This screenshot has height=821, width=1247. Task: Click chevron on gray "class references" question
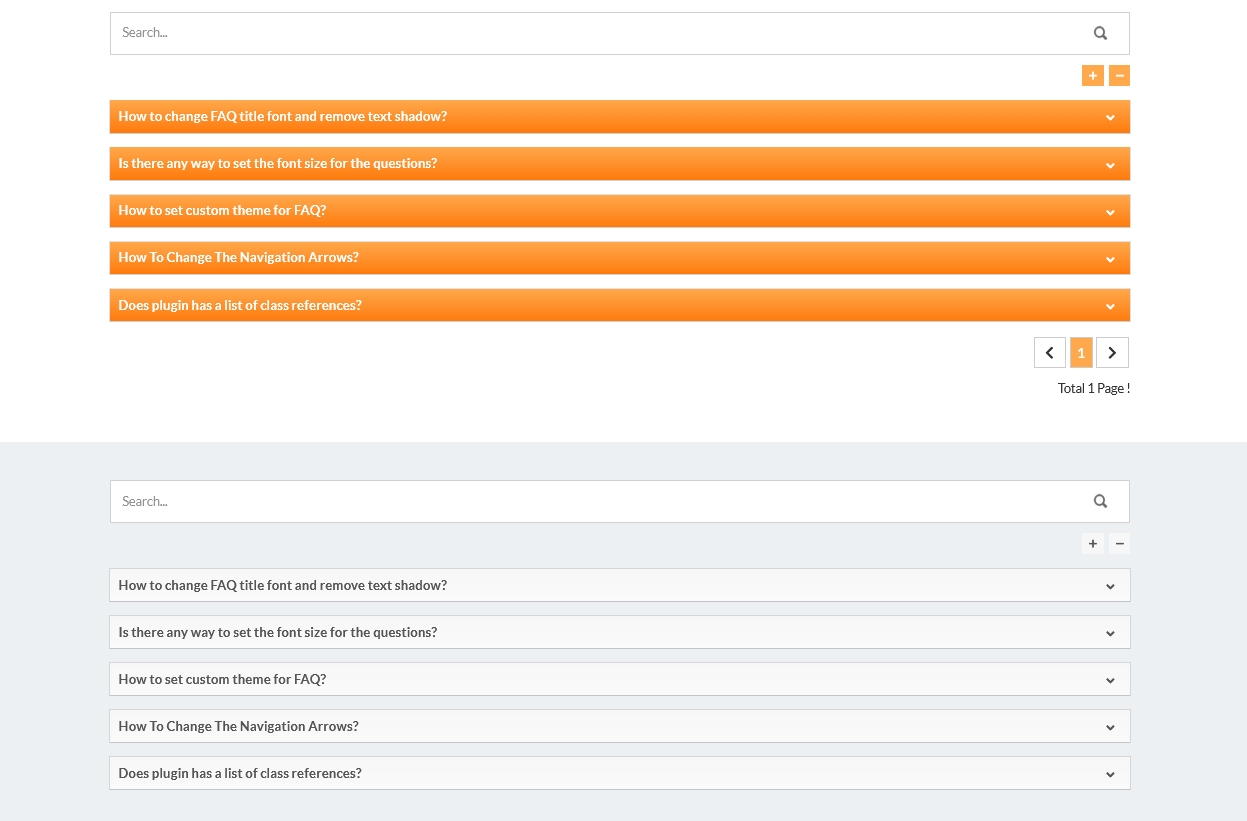[x=1109, y=774]
